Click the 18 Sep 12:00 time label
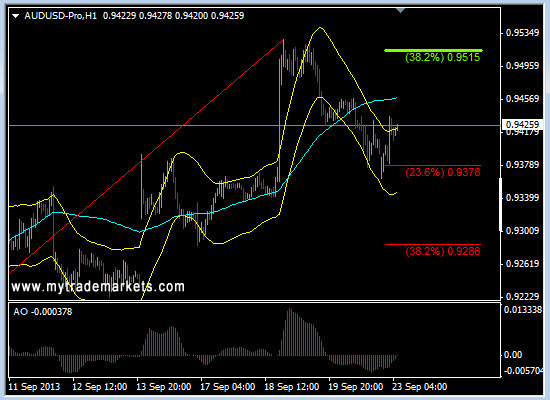550x400 pixels. (292, 387)
